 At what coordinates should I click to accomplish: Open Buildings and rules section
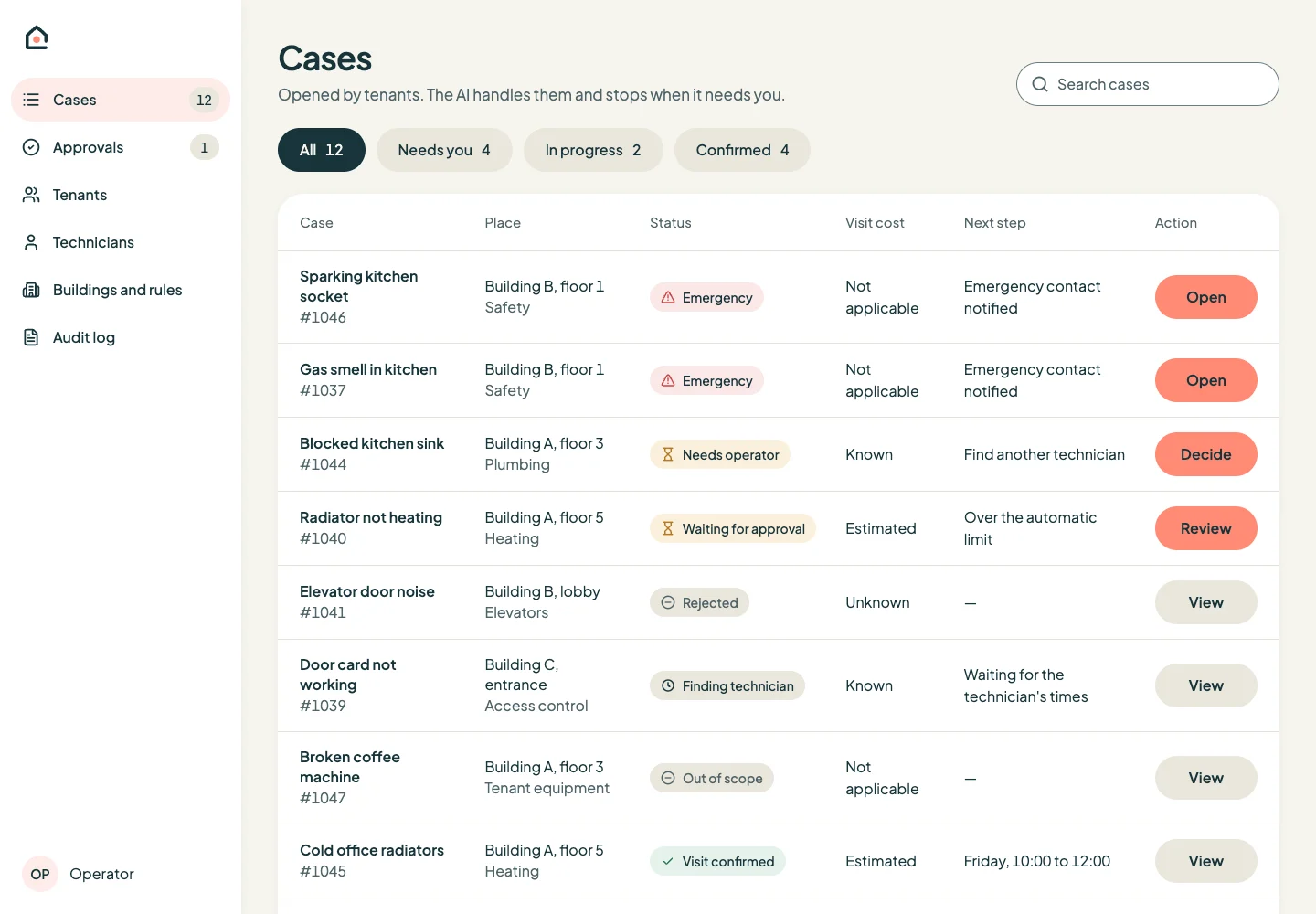coord(121,290)
